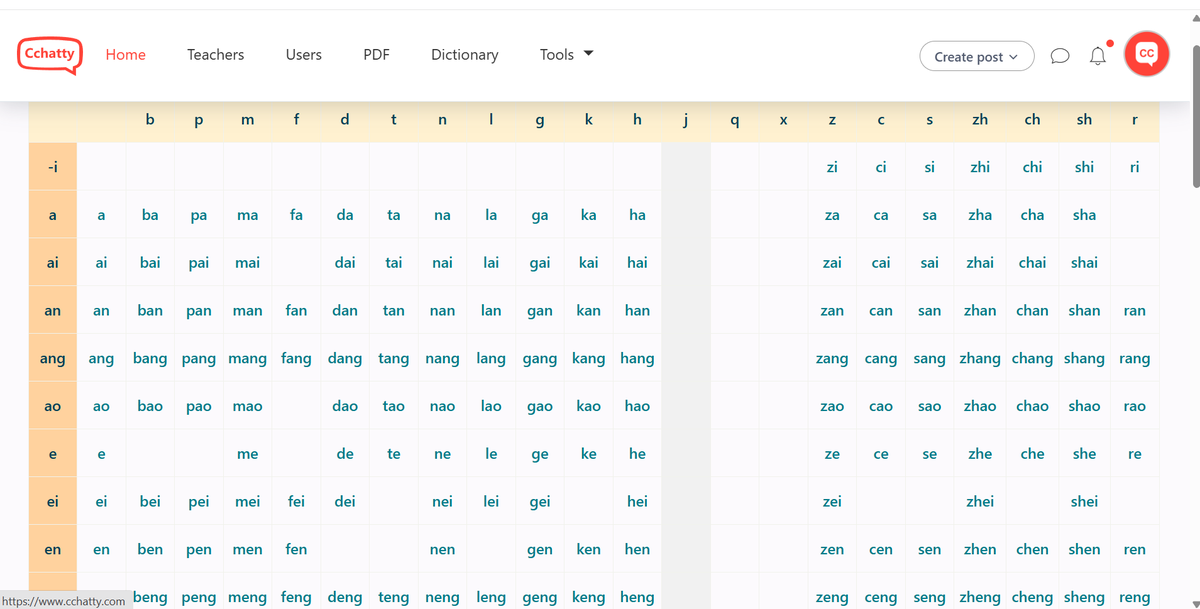
Task: Click the syllable 'hang'
Action: [x=637, y=358]
